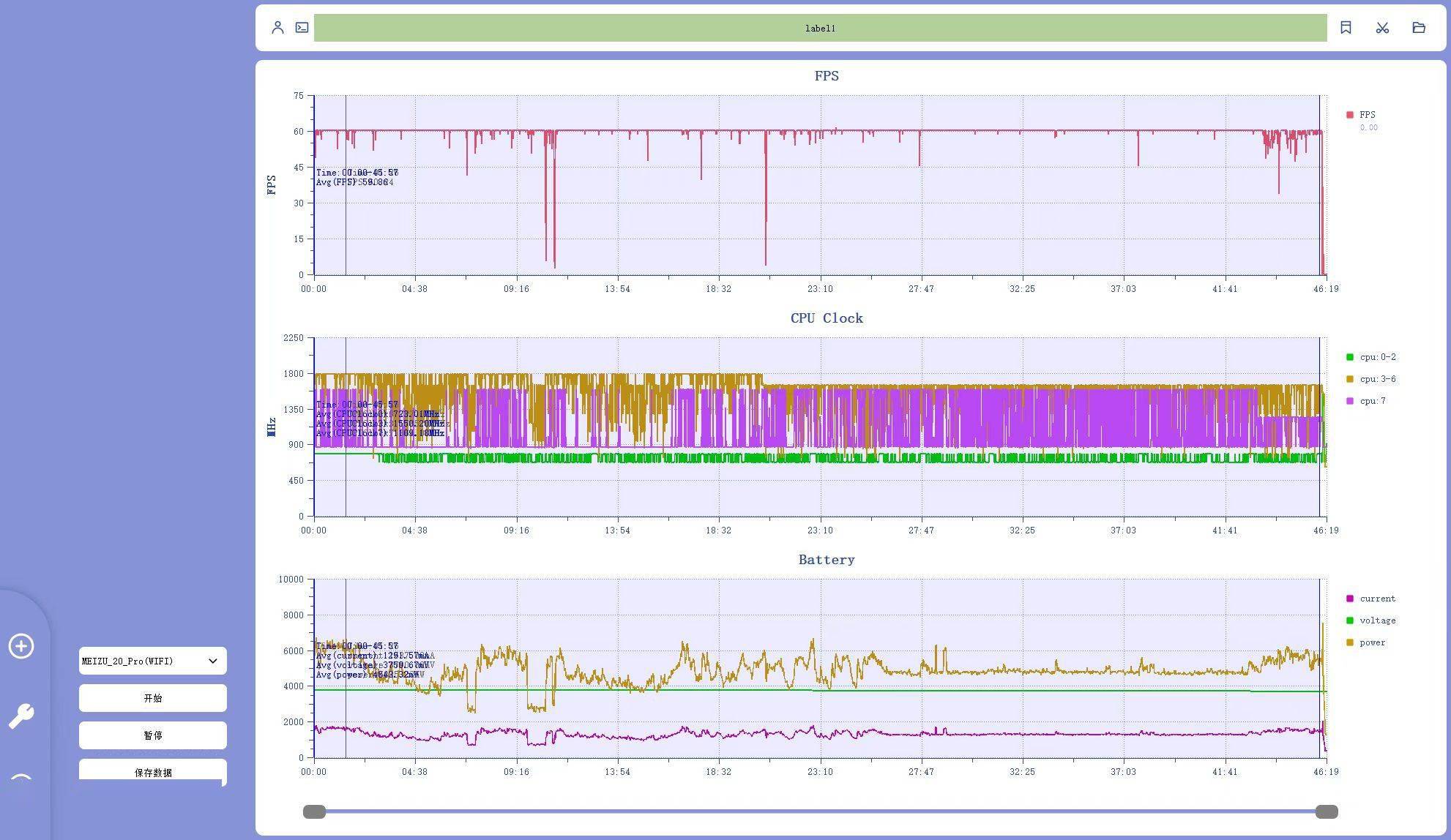Toggle the cpu:0-2 legend entry
This screenshot has height=840, width=1451.
point(1371,357)
